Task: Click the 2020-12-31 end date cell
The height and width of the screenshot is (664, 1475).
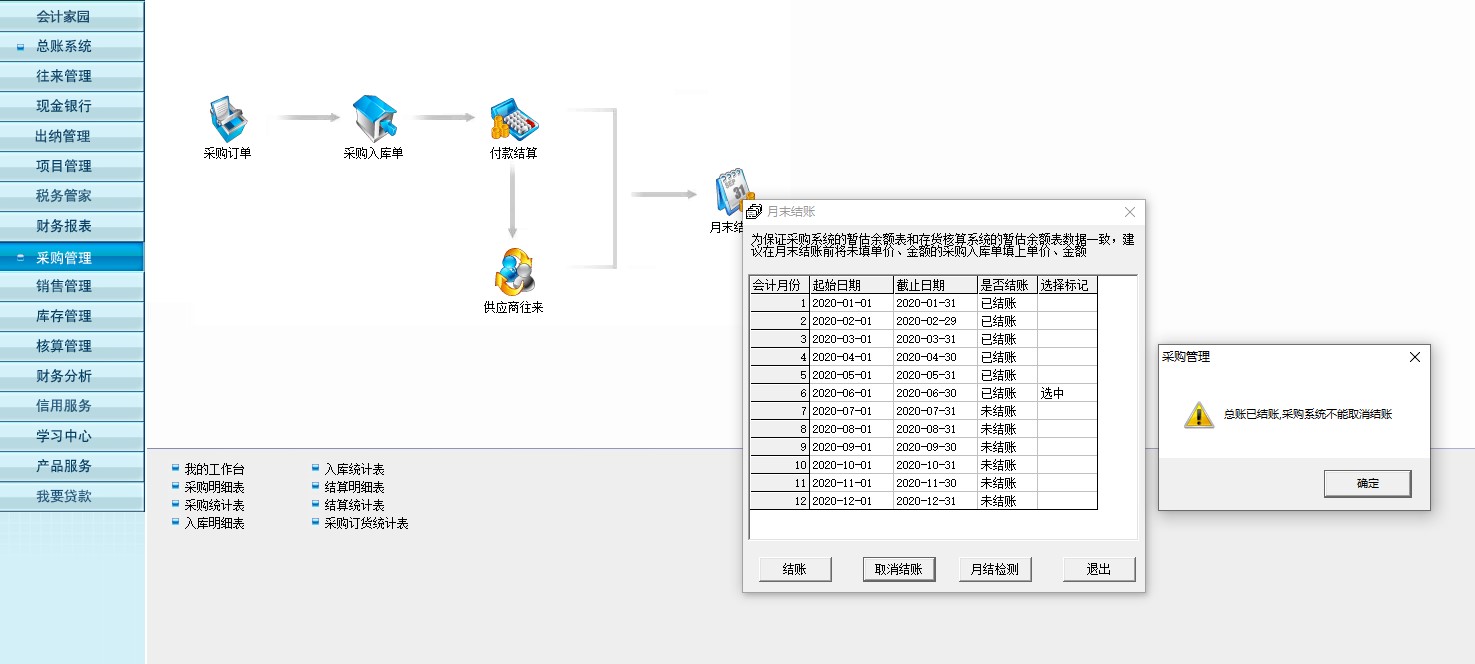Action: coord(936,501)
